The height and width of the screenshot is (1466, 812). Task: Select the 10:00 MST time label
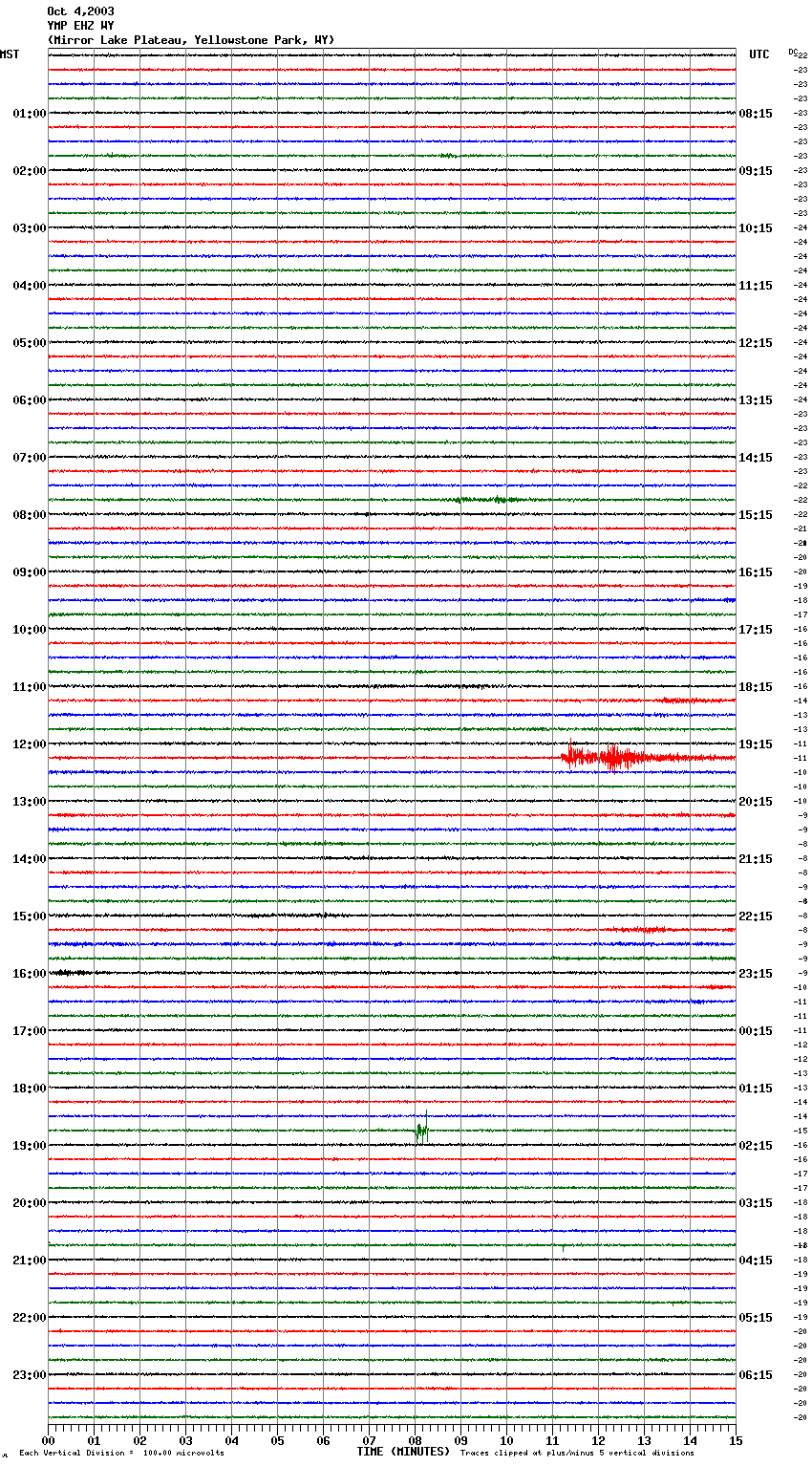(x=30, y=630)
